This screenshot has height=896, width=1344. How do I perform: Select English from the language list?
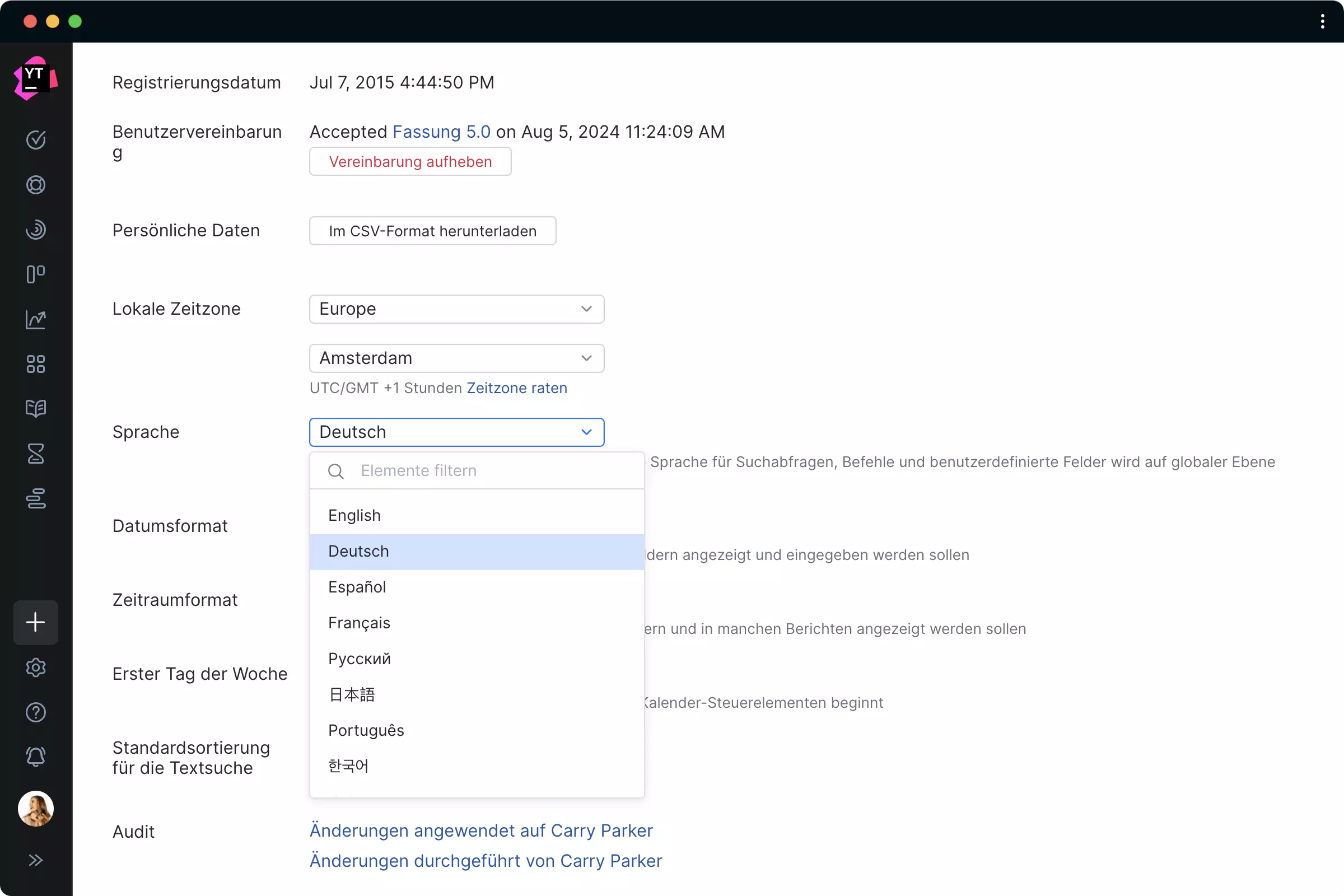(354, 515)
